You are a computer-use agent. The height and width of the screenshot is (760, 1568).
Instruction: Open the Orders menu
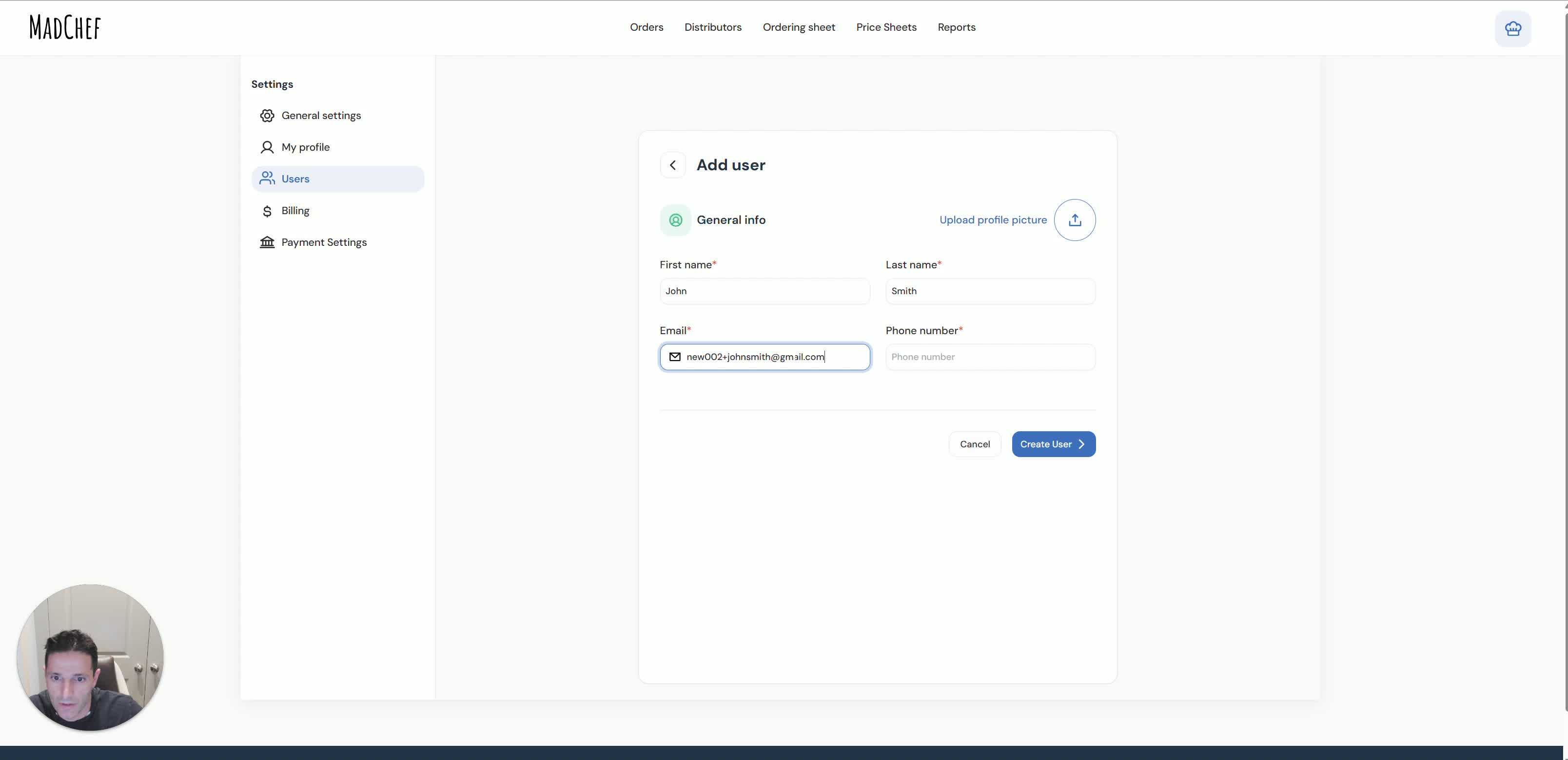pyautogui.click(x=647, y=27)
